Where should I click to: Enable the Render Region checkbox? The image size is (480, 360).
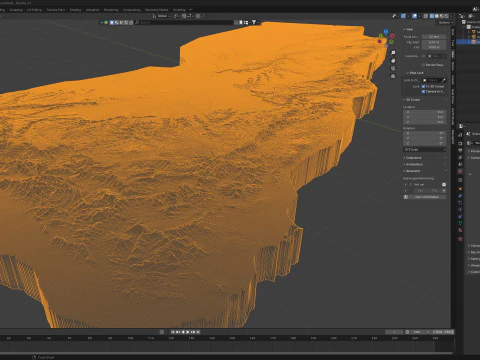424,65
